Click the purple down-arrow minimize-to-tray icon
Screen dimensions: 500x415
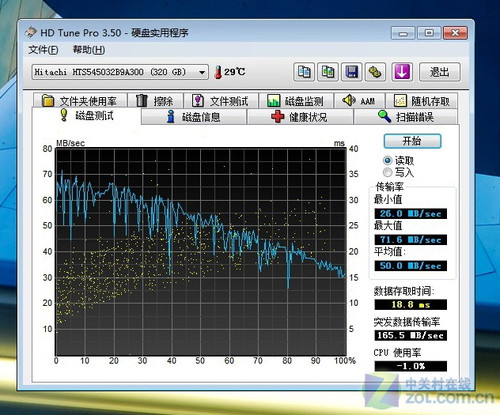402,72
